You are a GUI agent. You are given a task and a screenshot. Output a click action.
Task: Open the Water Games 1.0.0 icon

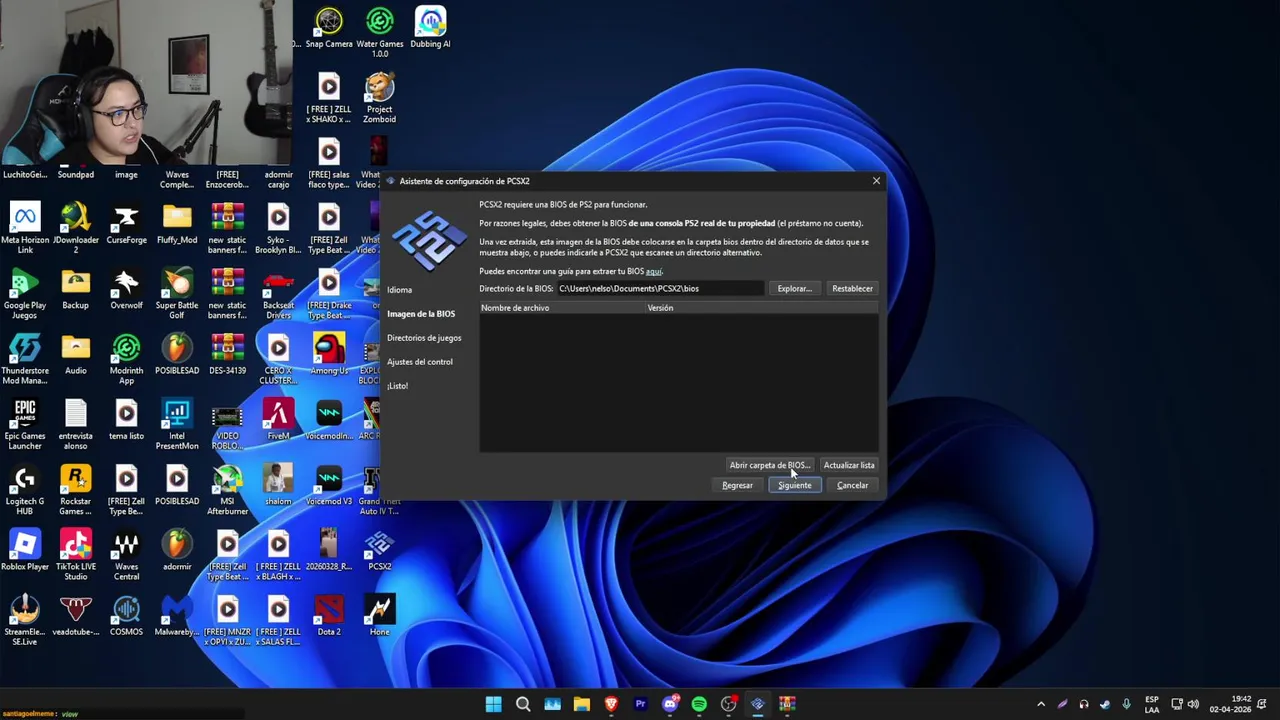[380, 33]
